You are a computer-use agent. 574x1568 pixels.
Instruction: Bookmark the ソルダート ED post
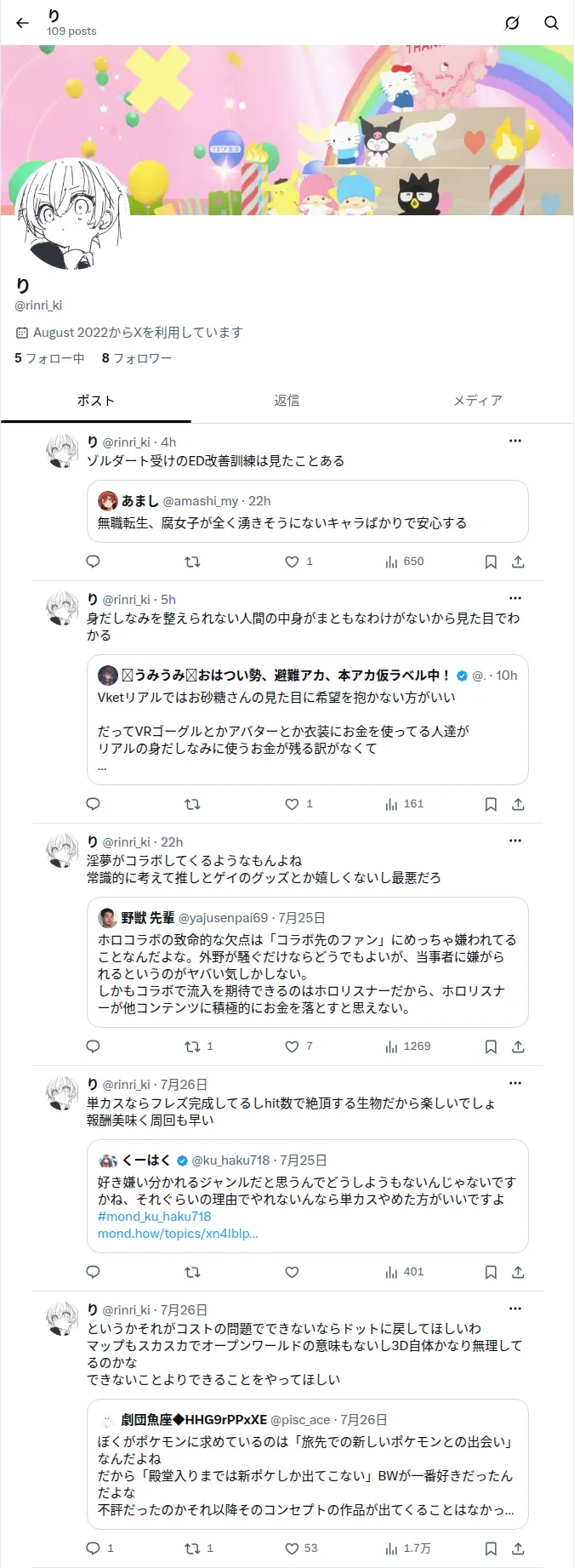click(491, 562)
